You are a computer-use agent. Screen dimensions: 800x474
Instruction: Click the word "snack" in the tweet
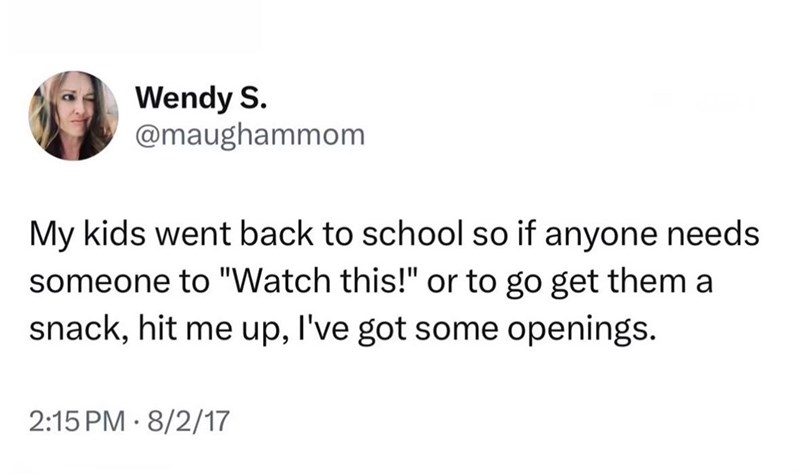(x=76, y=329)
